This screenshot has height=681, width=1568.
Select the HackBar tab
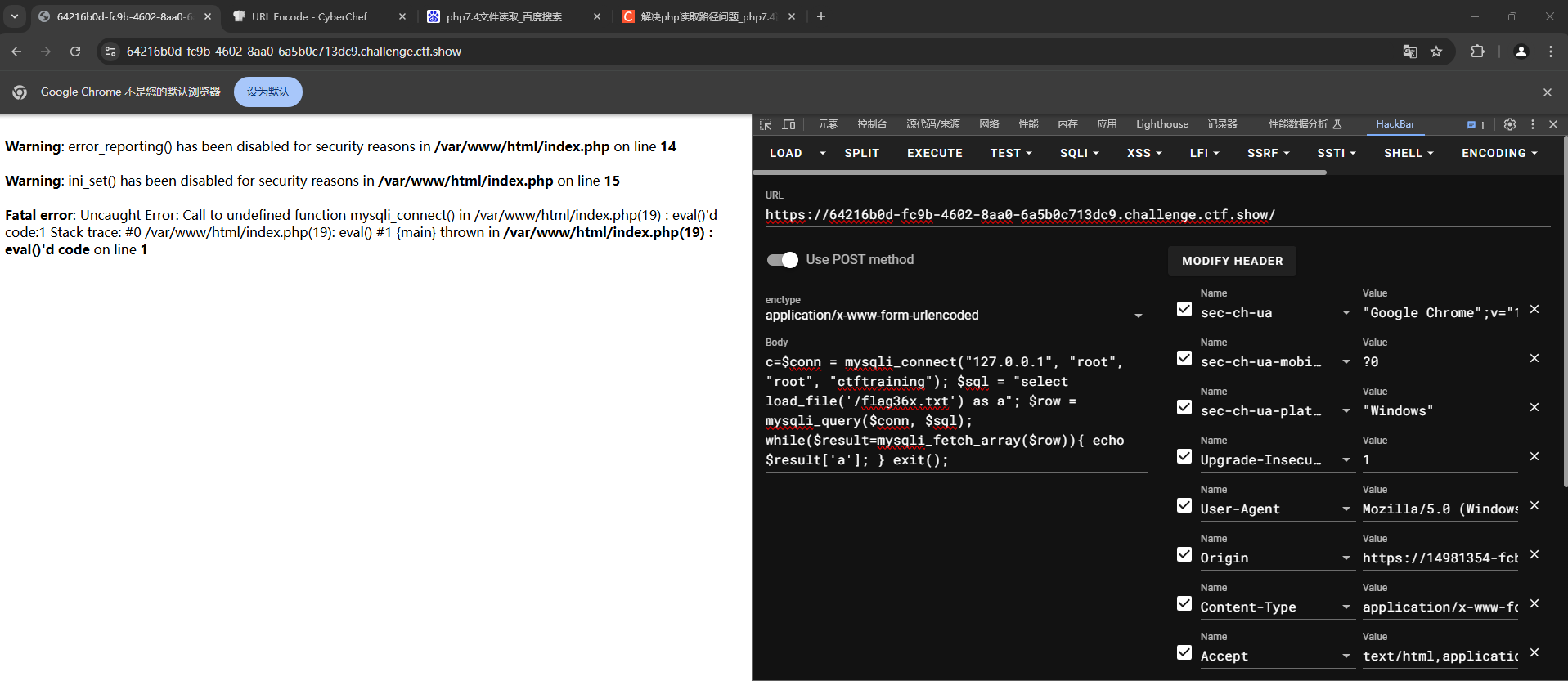(1395, 124)
